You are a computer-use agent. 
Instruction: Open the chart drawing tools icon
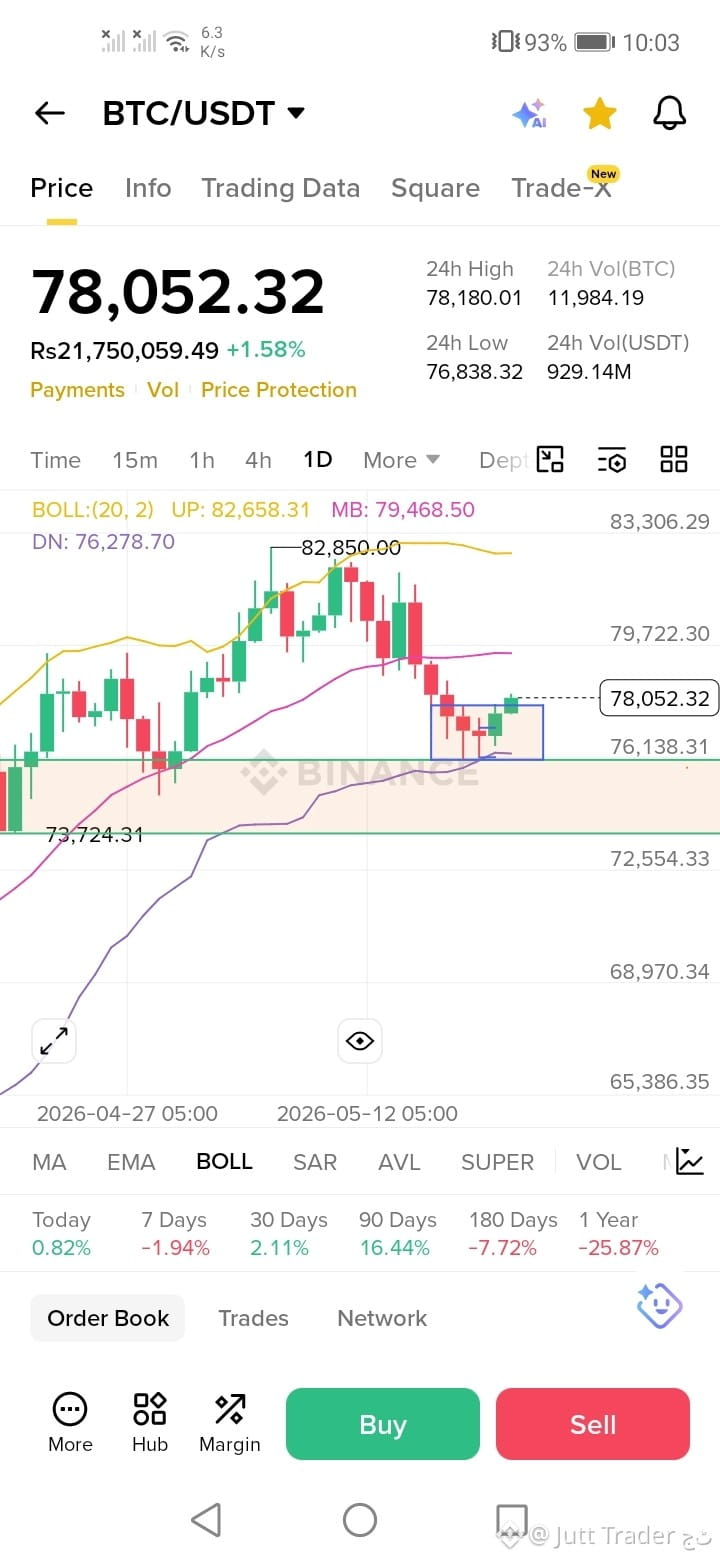tap(550, 459)
